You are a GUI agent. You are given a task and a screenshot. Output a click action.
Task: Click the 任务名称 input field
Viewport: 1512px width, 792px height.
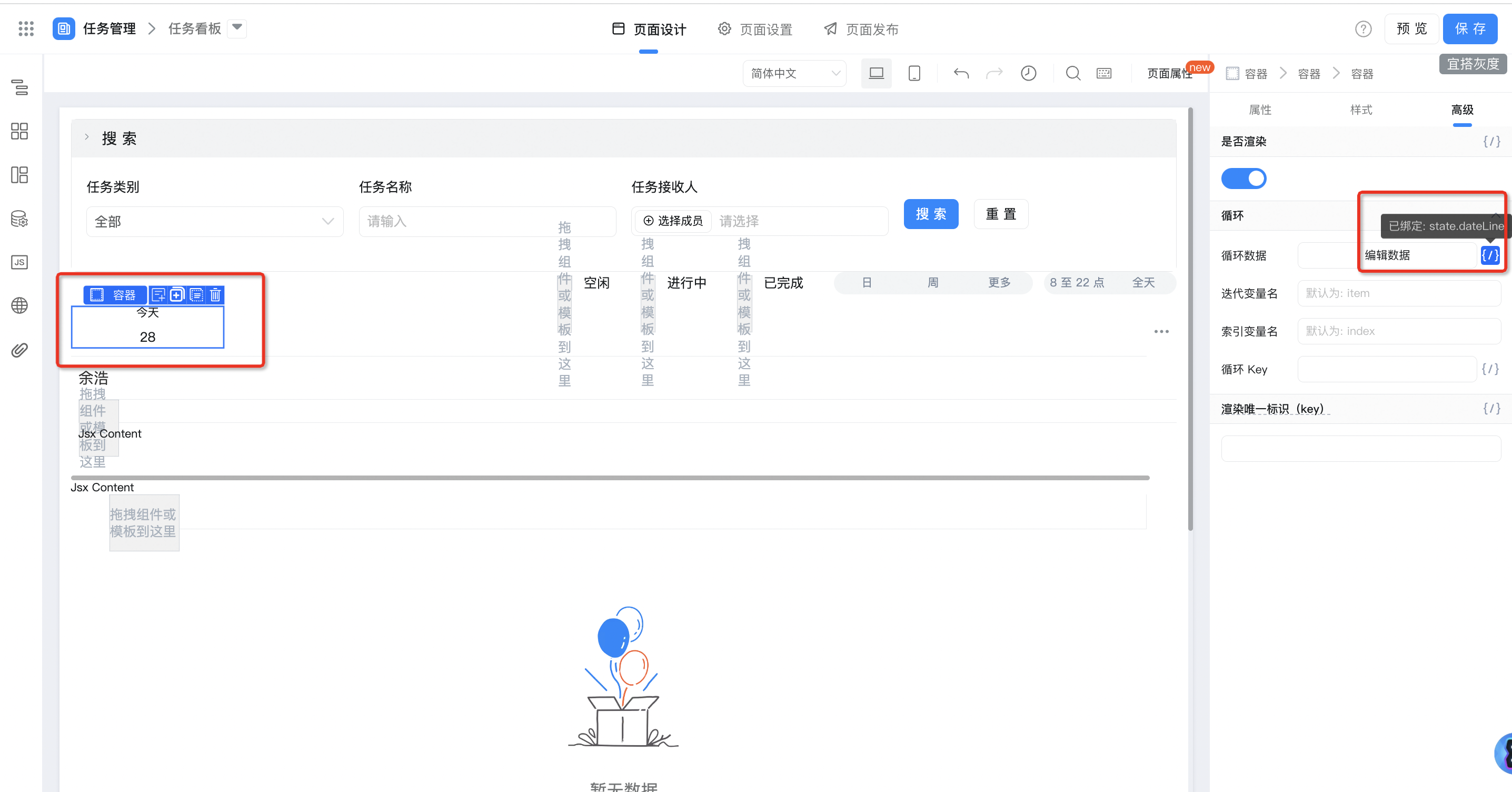487,221
